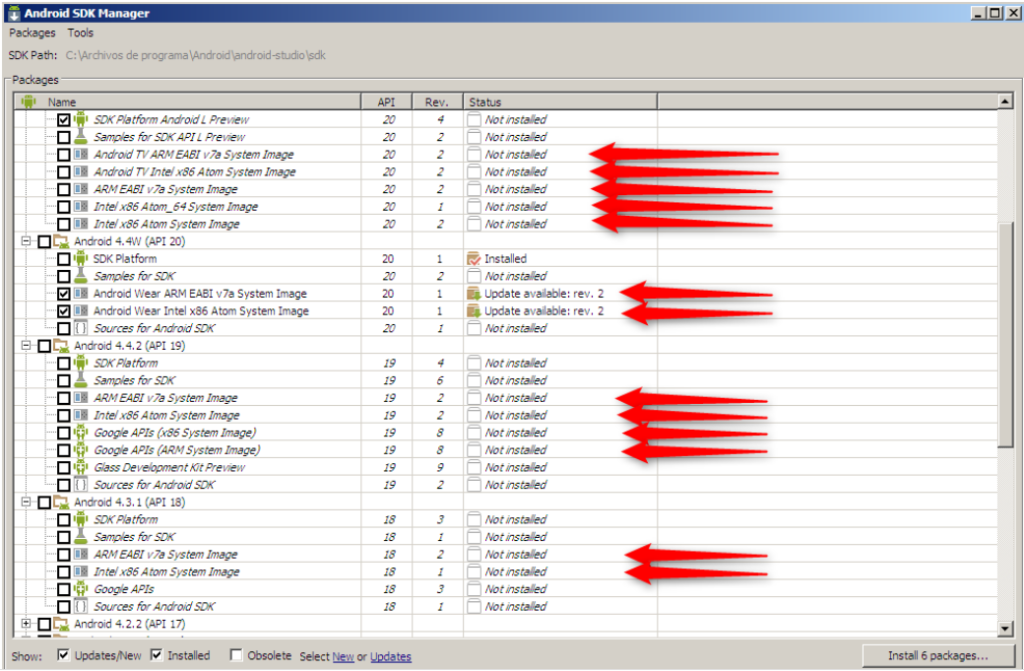Check Android TV ARM EABI v7a System Image
1024x671 pixels.
click(x=63, y=155)
